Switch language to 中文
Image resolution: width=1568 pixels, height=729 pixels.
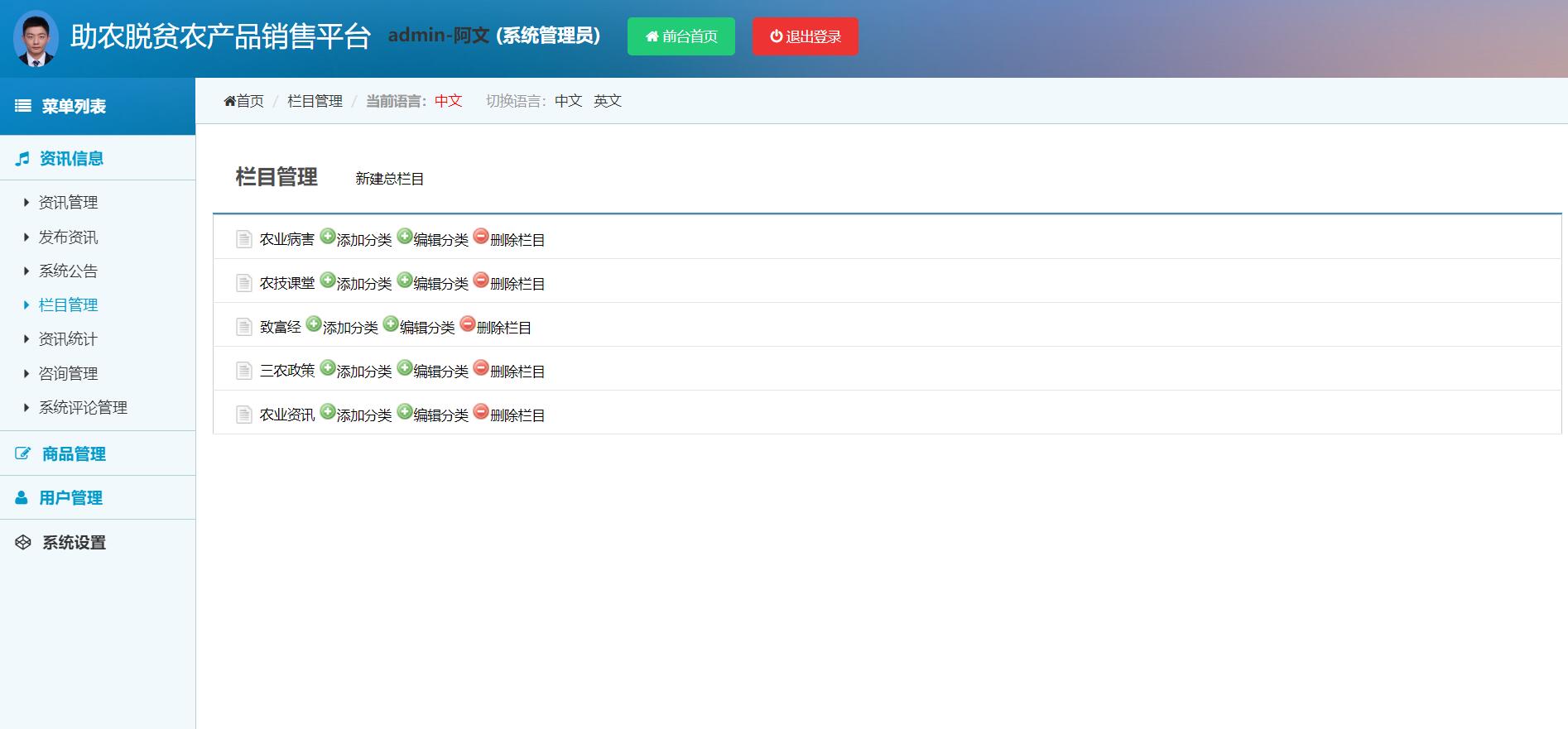coord(568,101)
